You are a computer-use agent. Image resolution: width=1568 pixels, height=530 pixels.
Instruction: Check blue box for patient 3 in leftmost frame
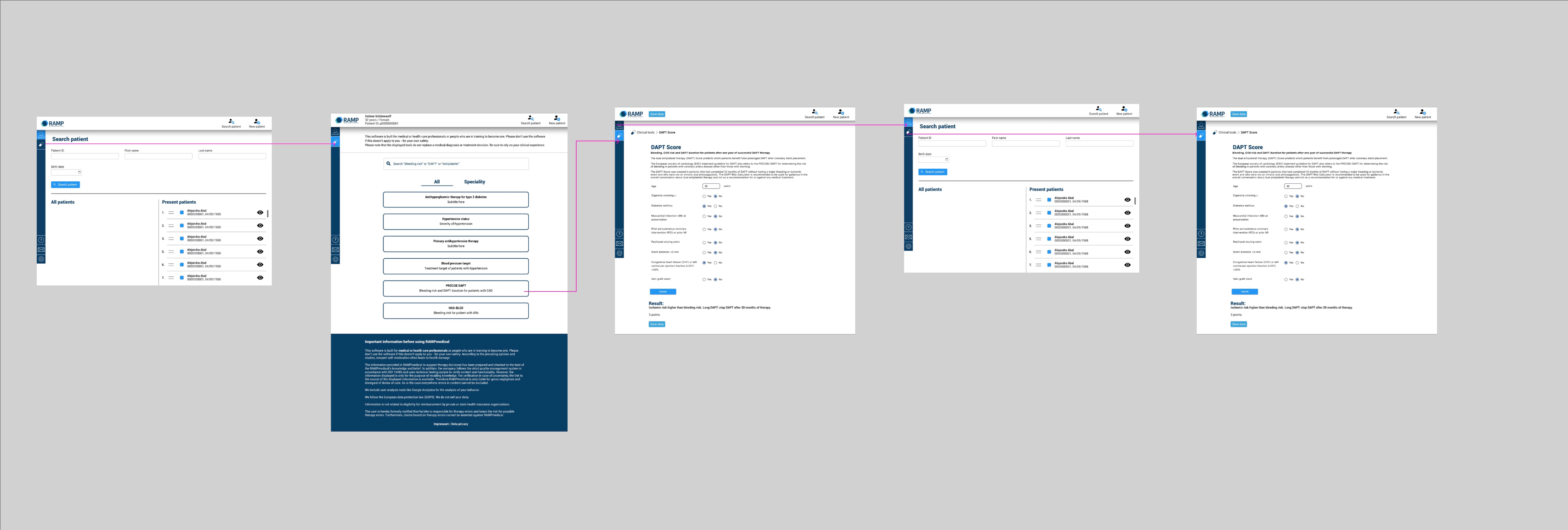click(181, 238)
